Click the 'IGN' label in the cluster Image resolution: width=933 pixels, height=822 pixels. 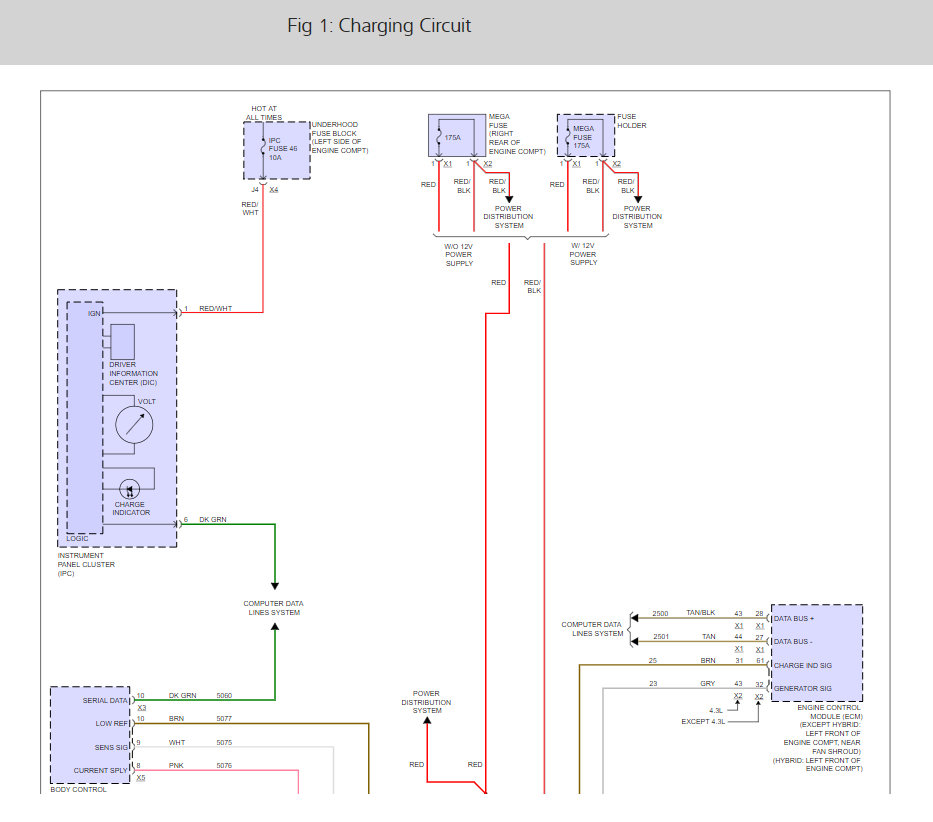point(94,314)
